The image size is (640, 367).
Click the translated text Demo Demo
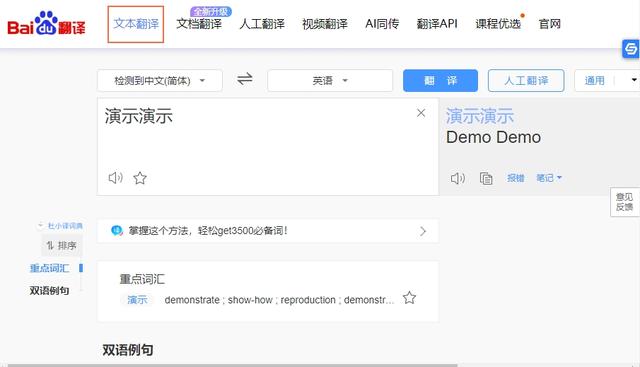pos(493,137)
